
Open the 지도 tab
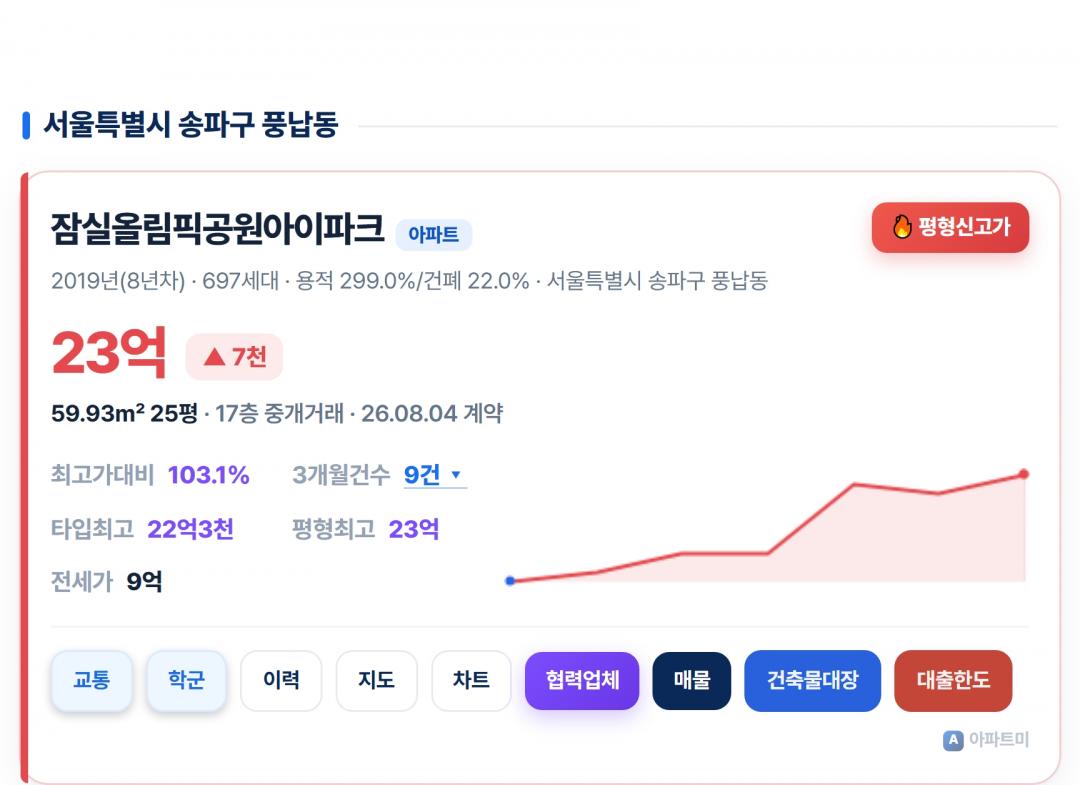click(376, 680)
